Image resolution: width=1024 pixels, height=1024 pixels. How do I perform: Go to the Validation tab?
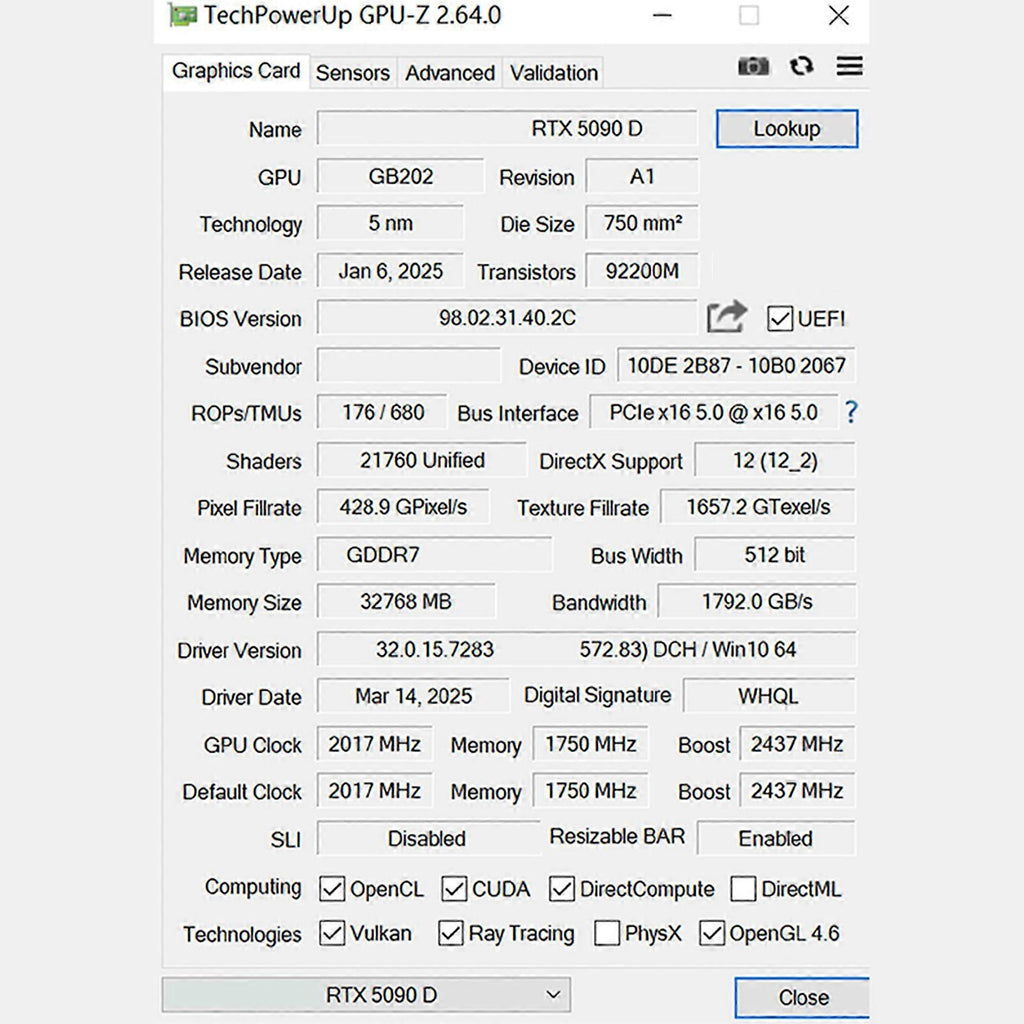(x=553, y=73)
